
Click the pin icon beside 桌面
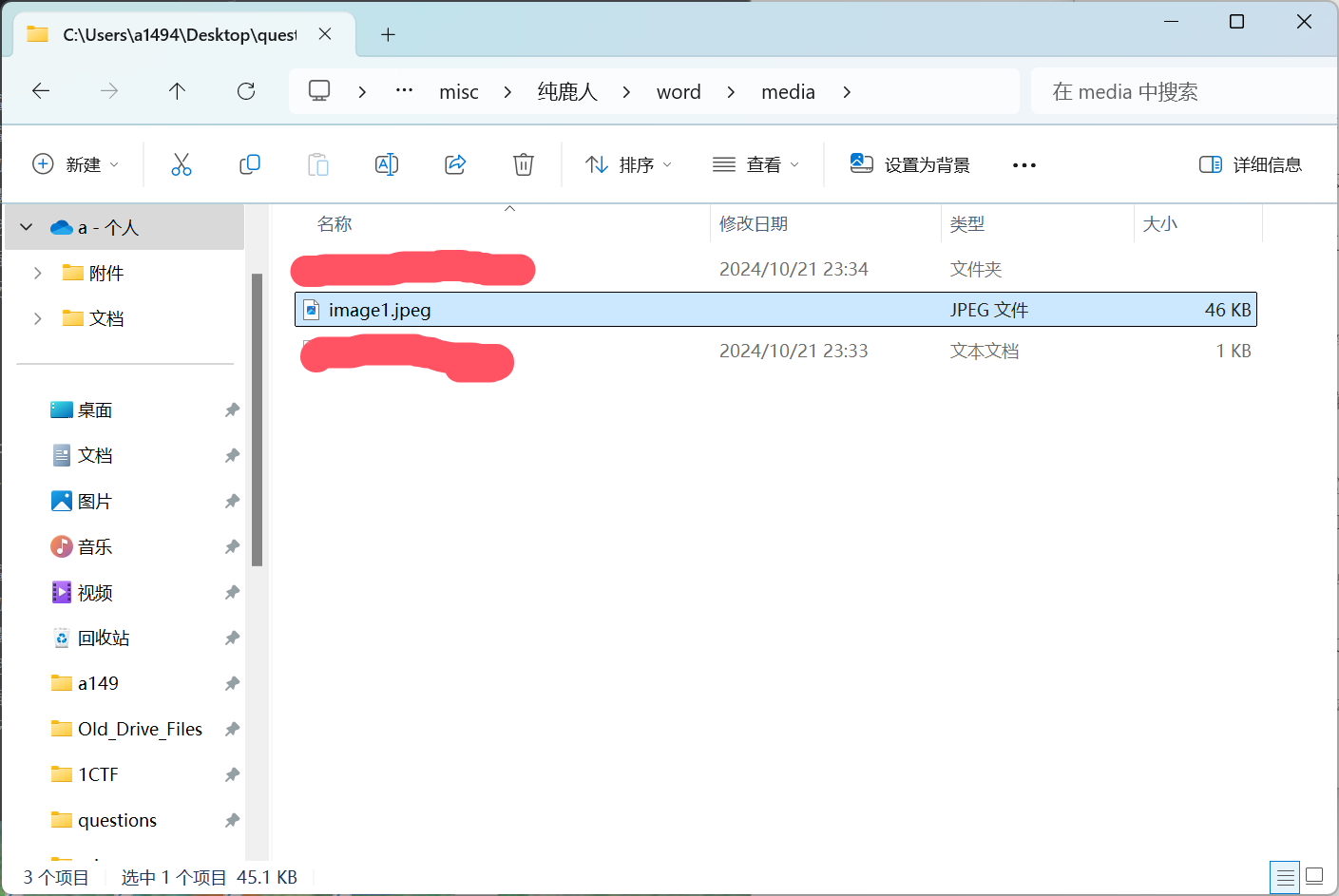click(232, 410)
